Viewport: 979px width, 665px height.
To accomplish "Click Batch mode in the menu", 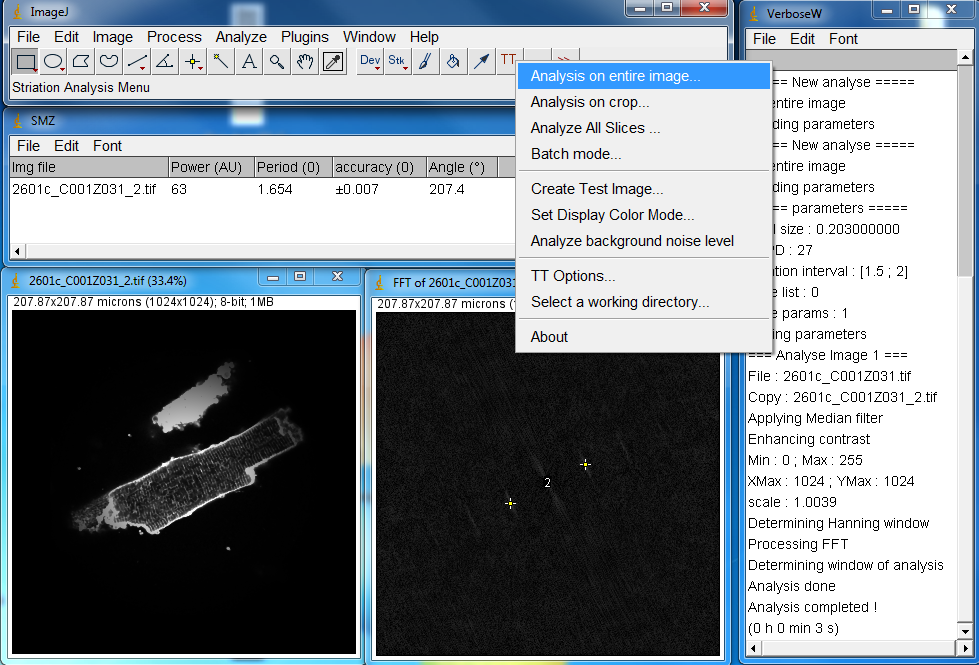I will [x=575, y=154].
